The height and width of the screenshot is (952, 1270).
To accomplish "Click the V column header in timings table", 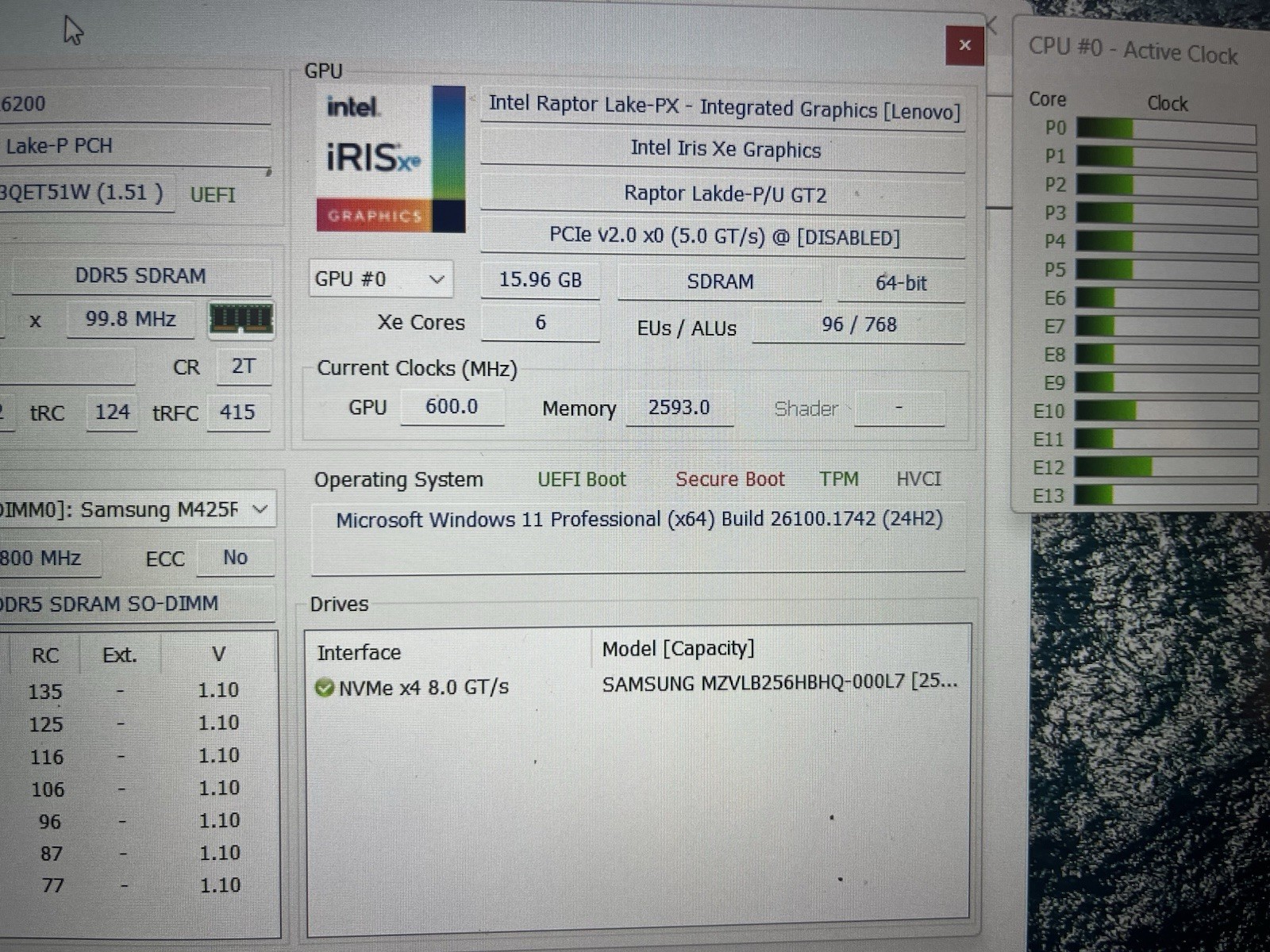I will pos(219,654).
